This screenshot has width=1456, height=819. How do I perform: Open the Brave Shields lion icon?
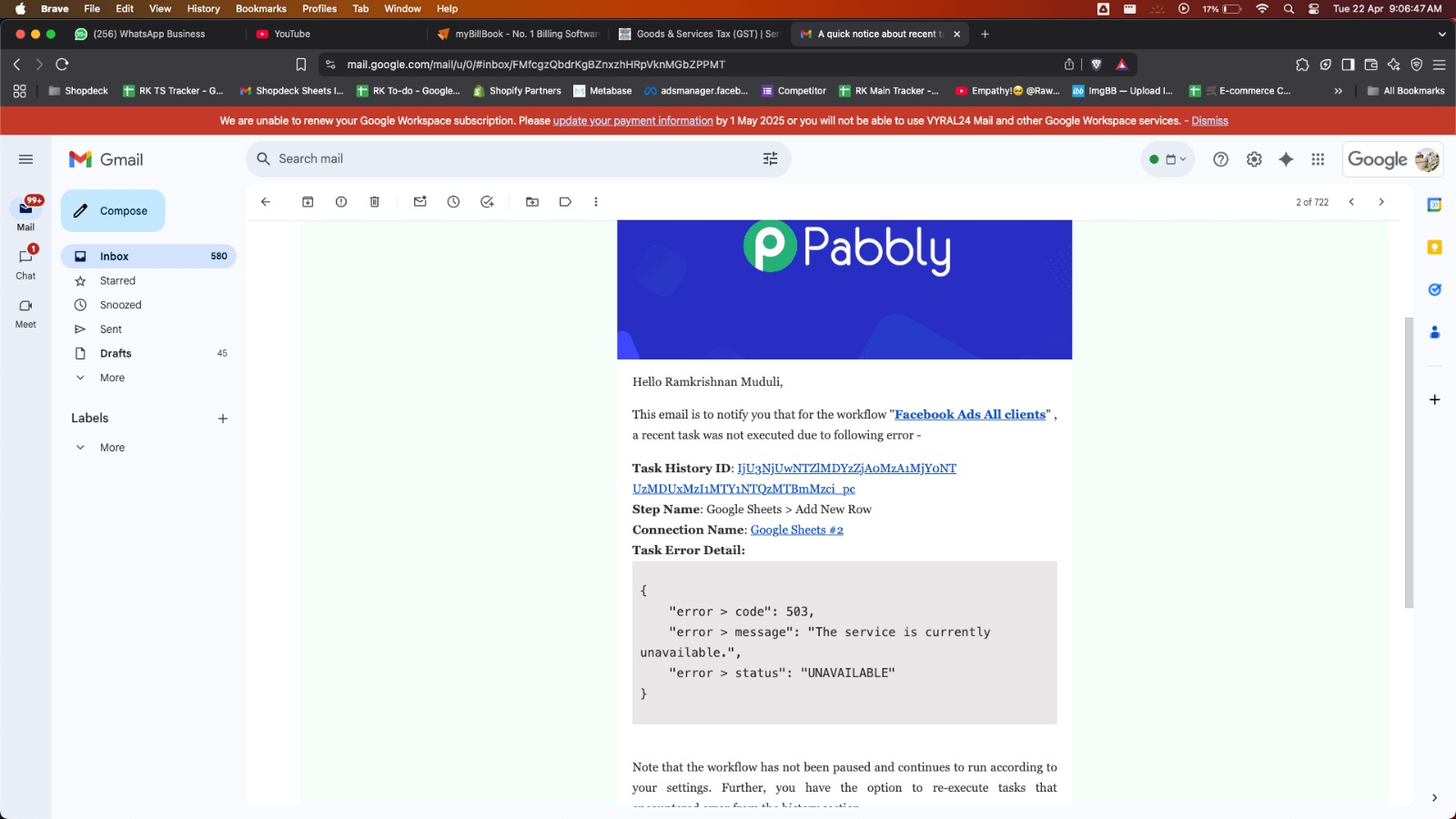click(x=1096, y=65)
